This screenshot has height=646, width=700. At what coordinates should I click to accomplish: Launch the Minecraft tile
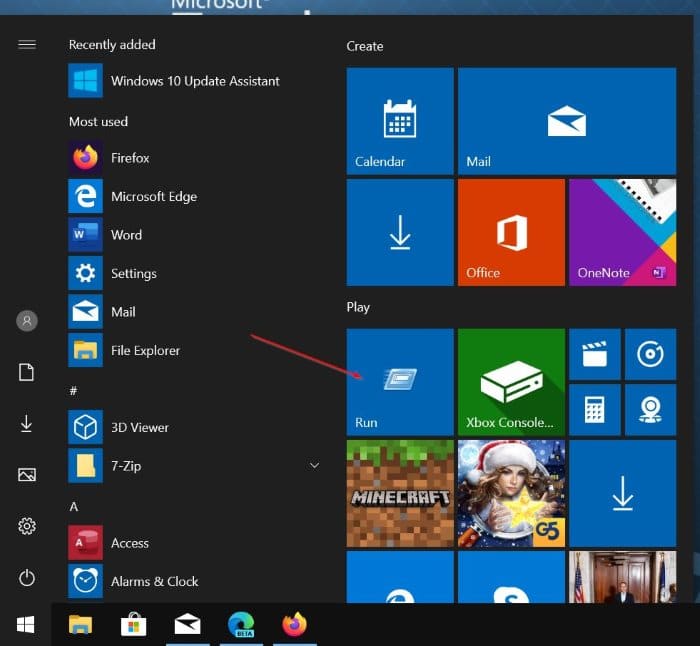click(x=400, y=493)
